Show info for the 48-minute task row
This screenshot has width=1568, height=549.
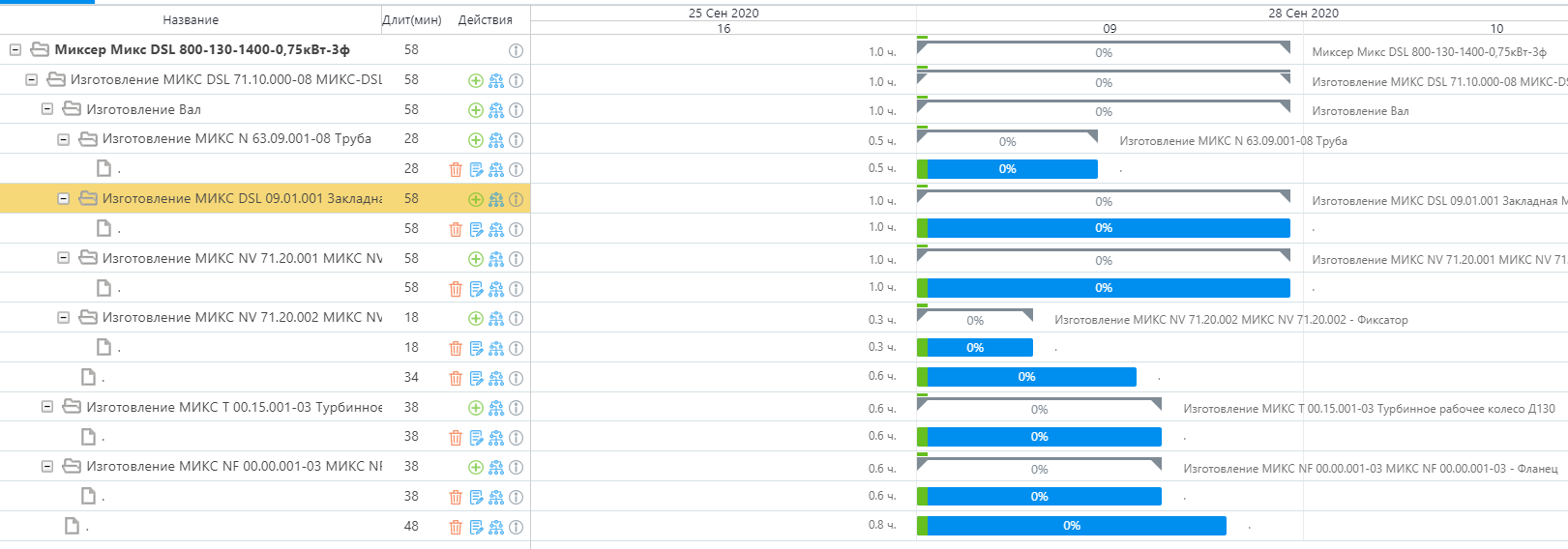(516, 527)
